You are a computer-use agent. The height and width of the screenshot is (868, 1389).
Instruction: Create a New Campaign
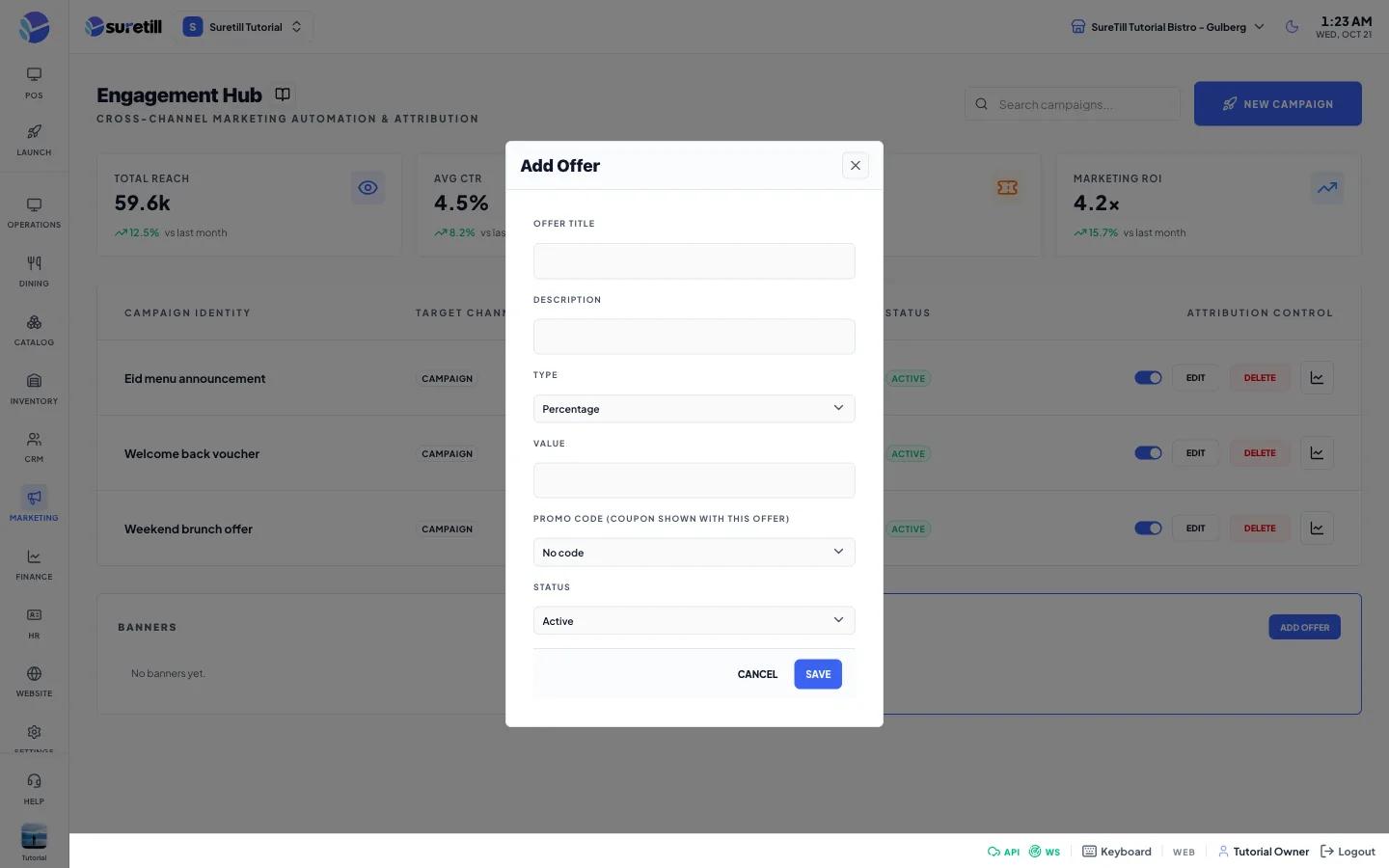click(1278, 104)
